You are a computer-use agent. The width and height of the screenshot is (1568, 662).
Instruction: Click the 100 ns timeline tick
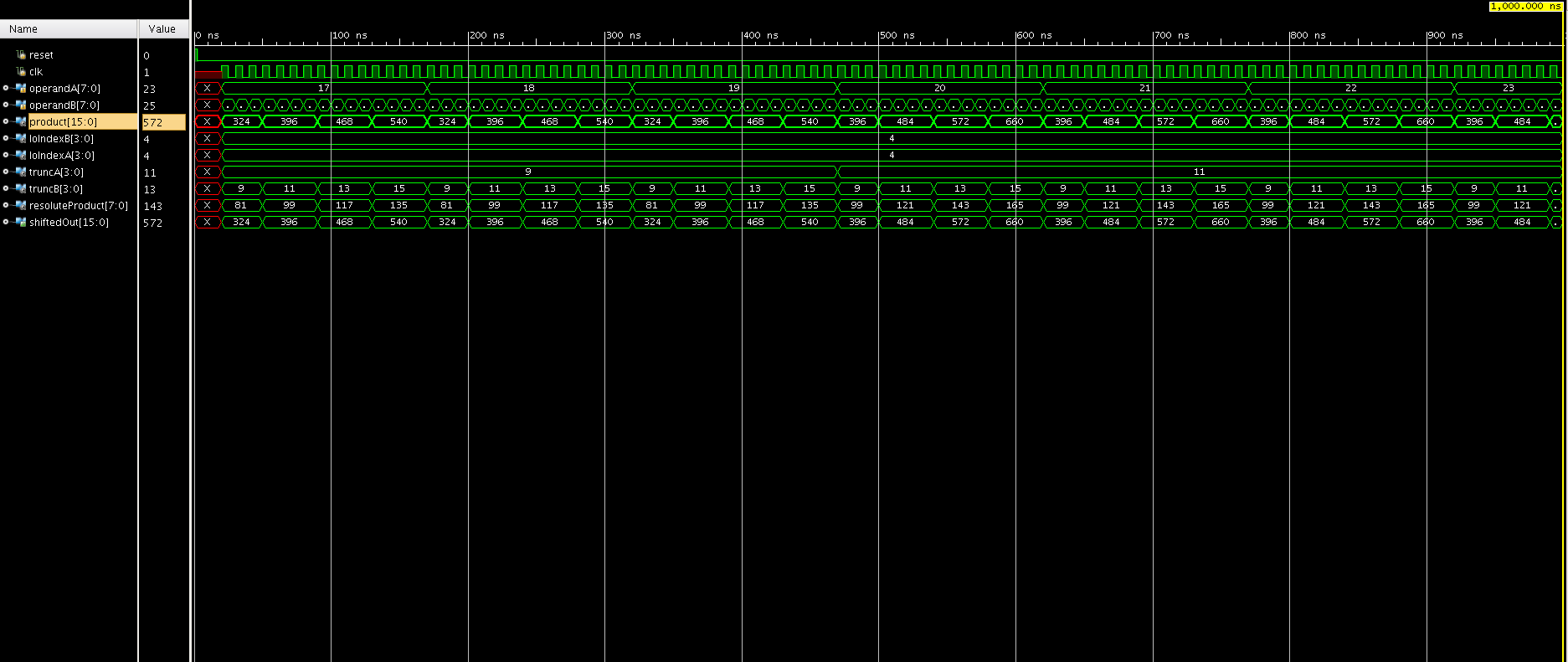pyautogui.click(x=350, y=35)
